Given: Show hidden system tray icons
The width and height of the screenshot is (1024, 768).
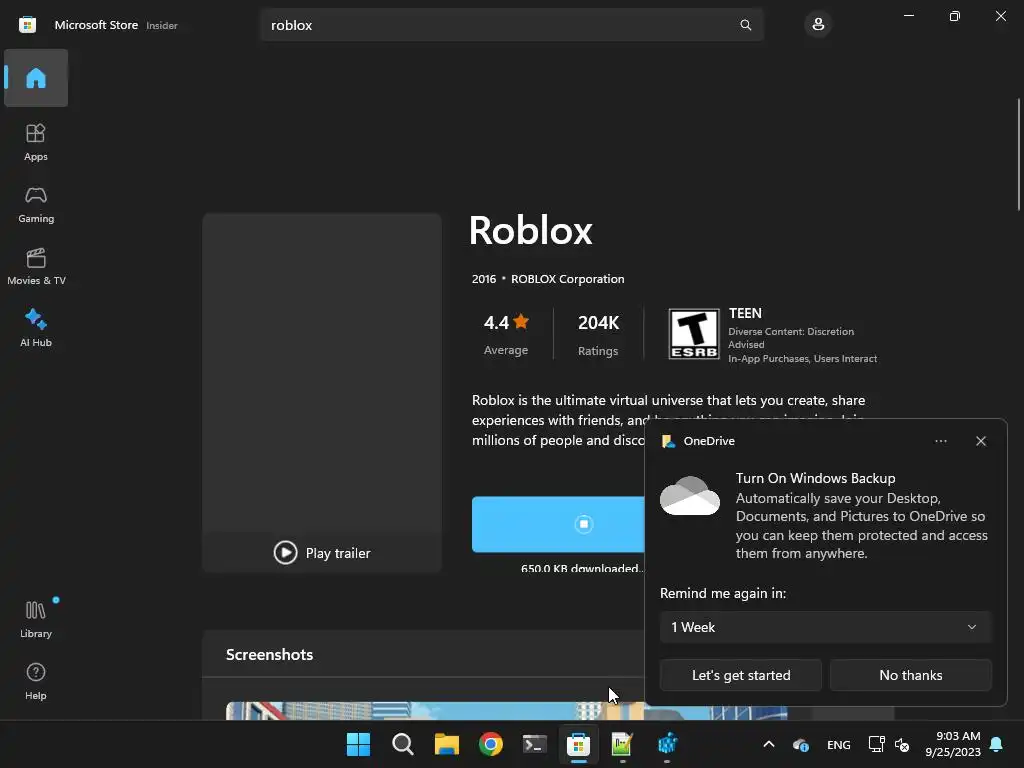Looking at the screenshot, I should click(769, 744).
